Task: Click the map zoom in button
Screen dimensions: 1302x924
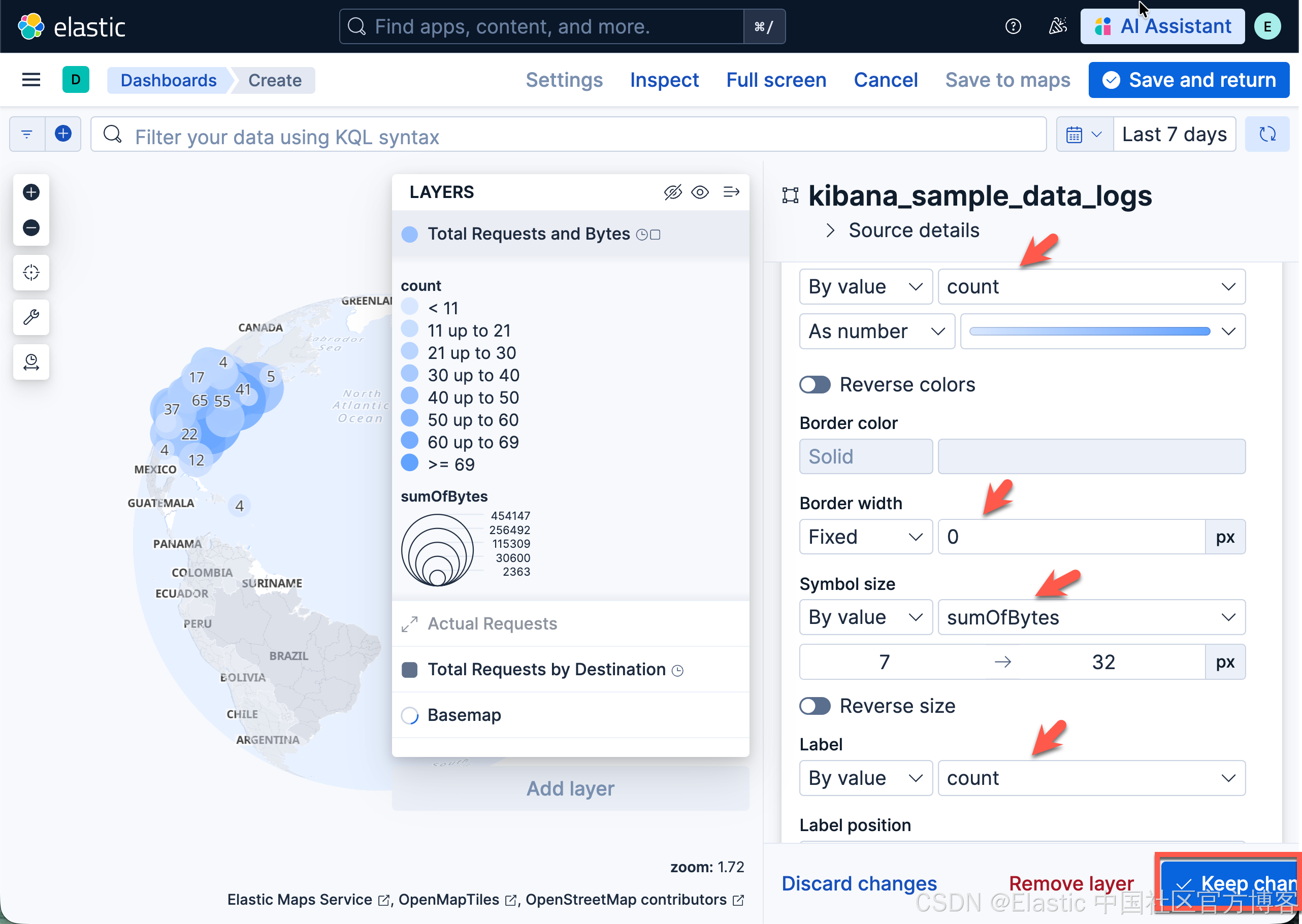Action: (31, 192)
